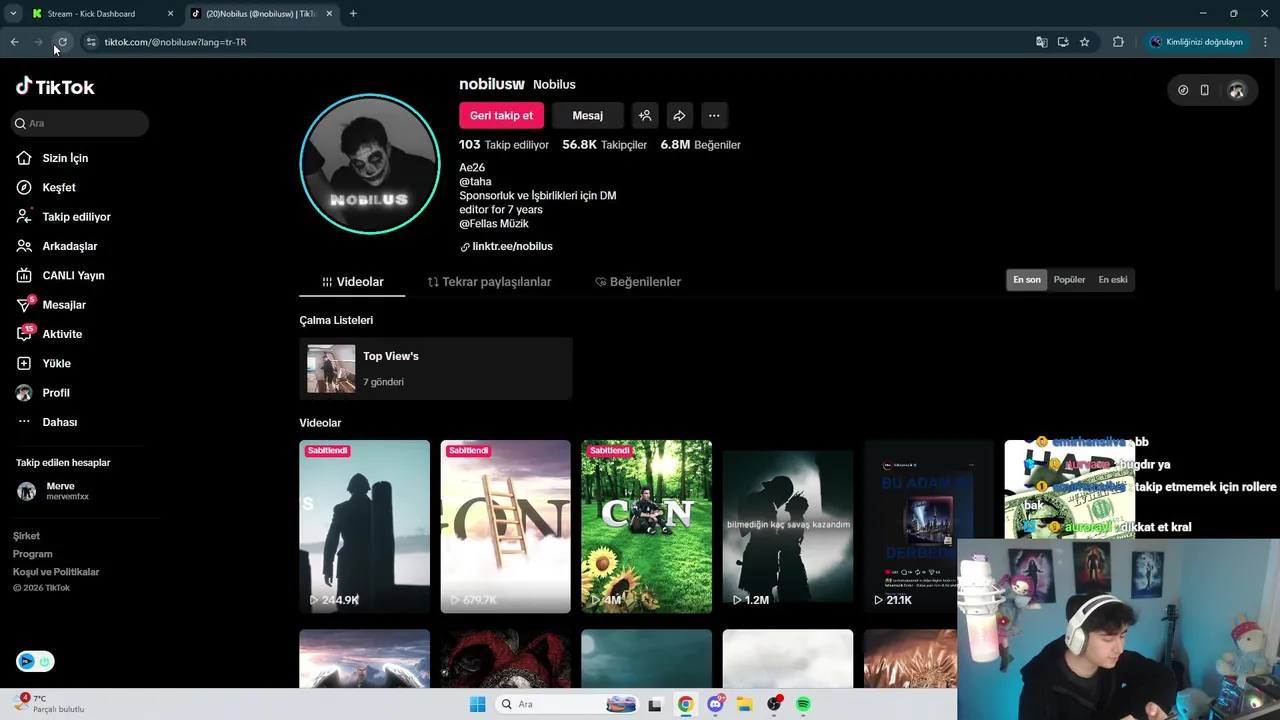The image size is (1280, 720).
Task: Expand Program footer section
Action: tap(32, 554)
